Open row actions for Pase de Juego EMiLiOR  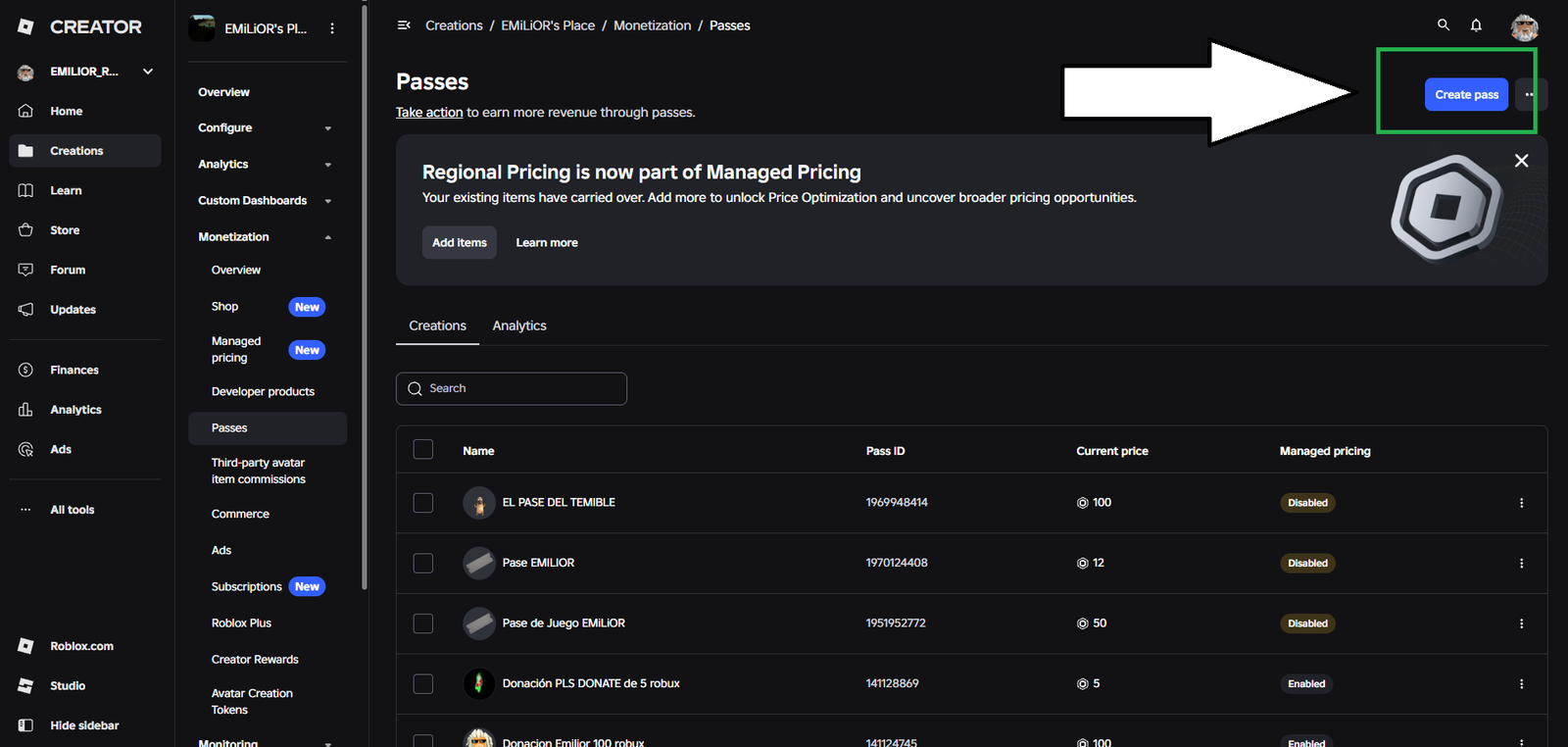pyautogui.click(x=1521, y=623)
